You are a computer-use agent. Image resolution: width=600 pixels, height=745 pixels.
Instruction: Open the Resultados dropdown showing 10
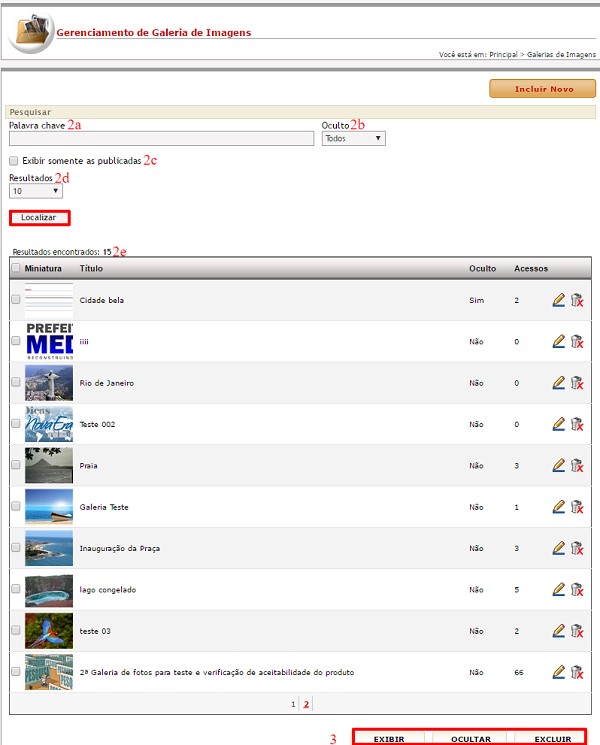(x=36, y=191)
